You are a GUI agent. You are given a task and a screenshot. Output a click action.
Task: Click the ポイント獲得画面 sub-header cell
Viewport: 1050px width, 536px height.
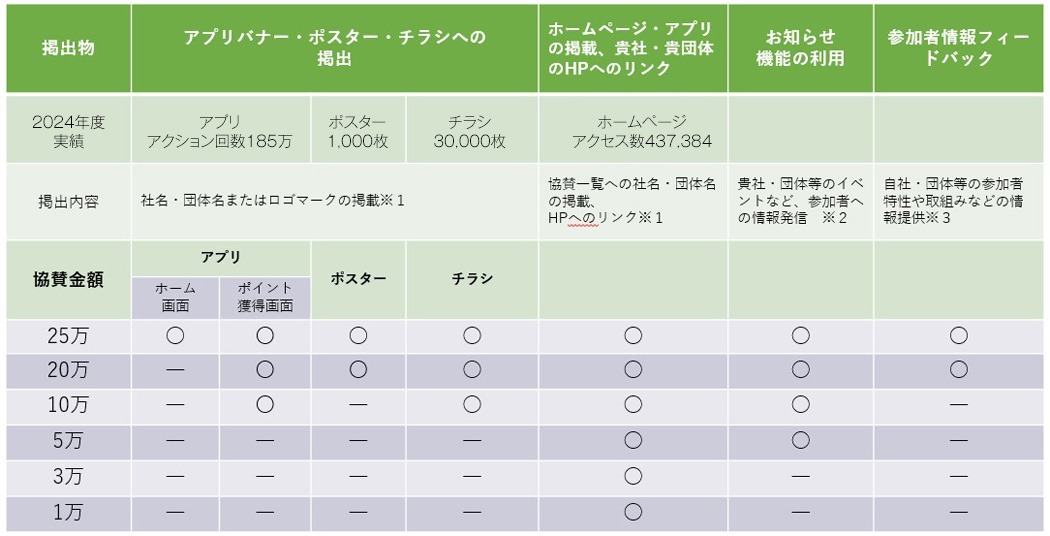(x=265, y=297)
